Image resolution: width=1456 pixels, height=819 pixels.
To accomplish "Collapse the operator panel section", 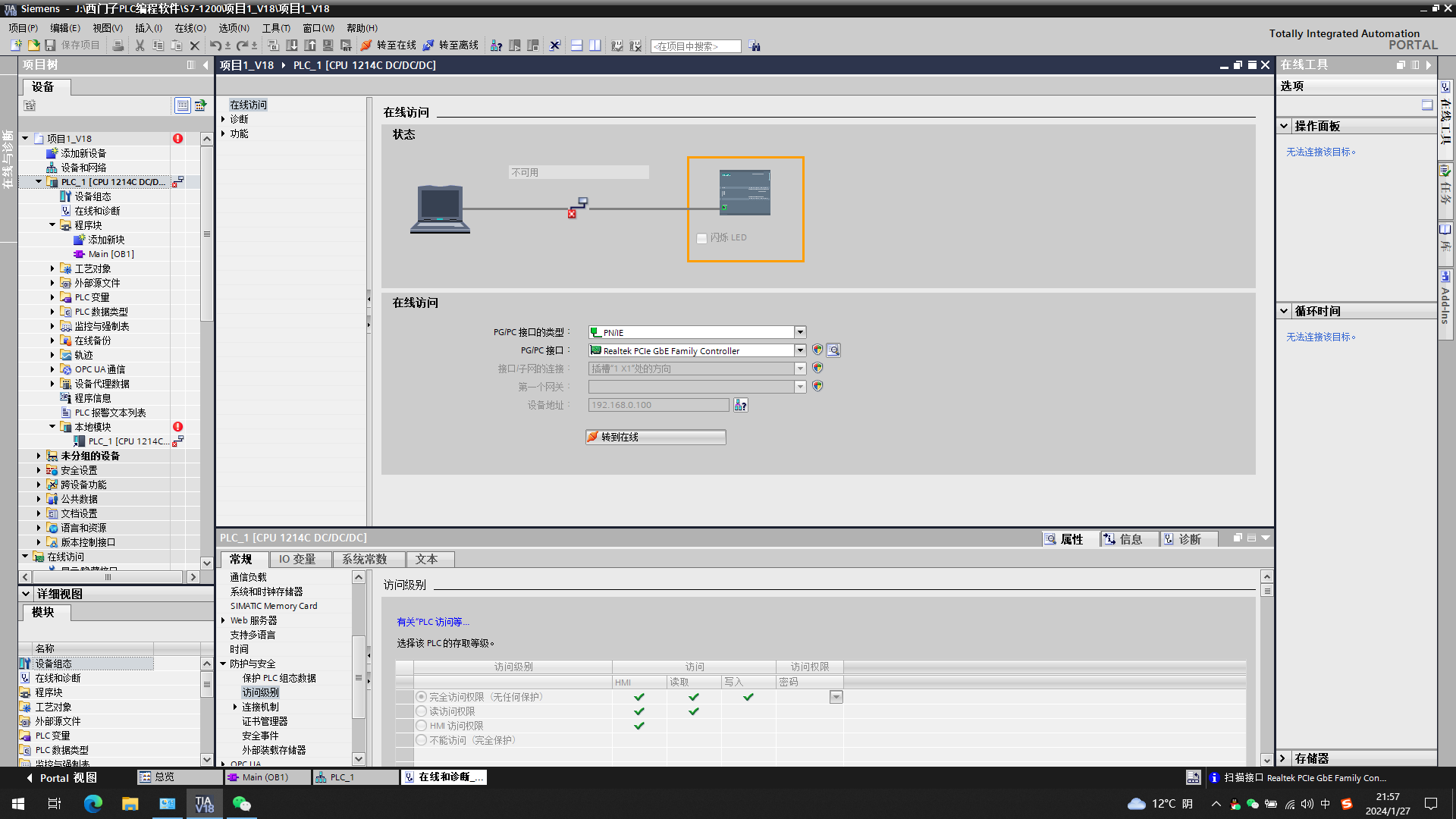I will click(1284, 126).
